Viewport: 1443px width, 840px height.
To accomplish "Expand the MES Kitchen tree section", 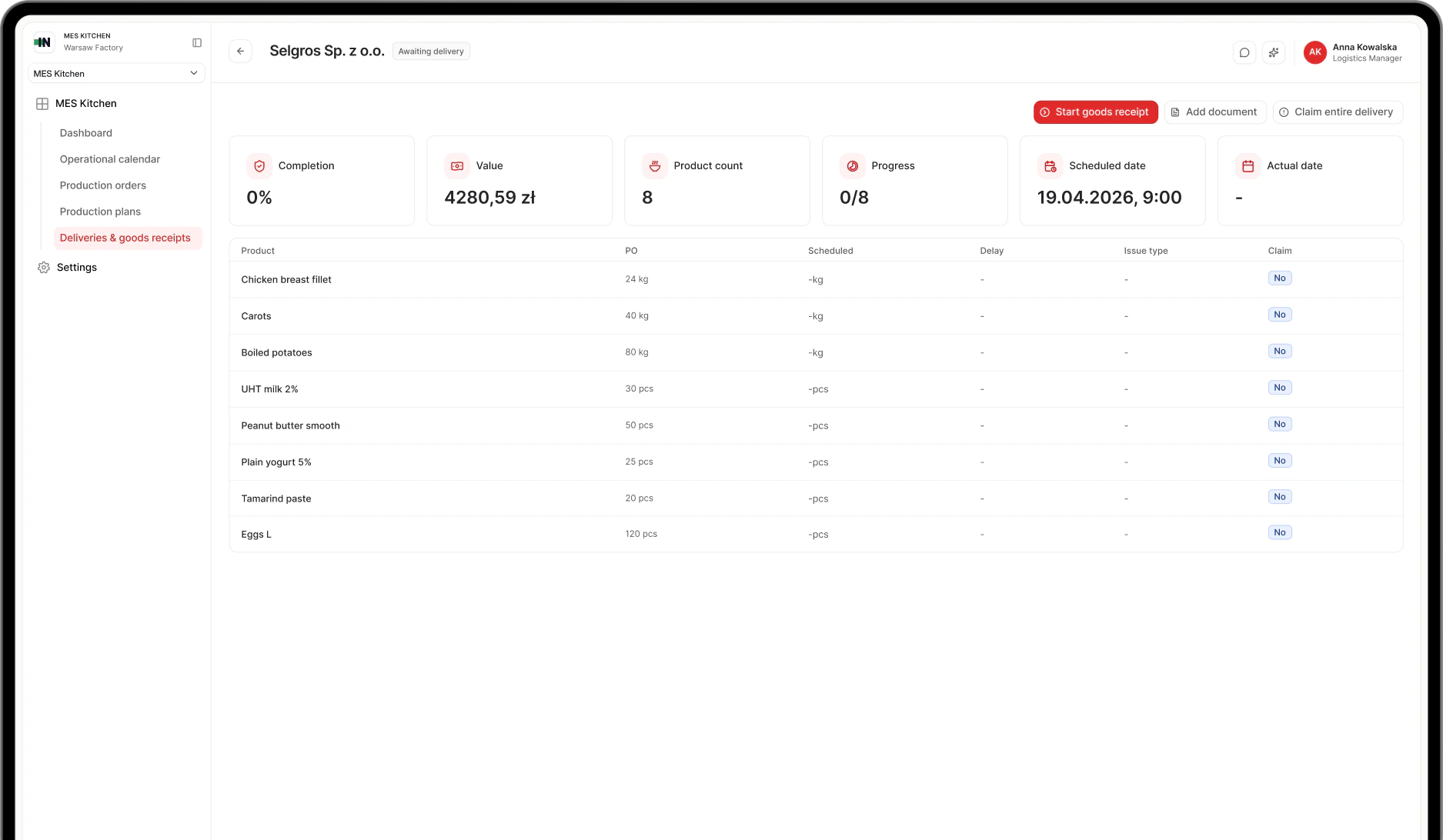I will (x=86, y=104).
